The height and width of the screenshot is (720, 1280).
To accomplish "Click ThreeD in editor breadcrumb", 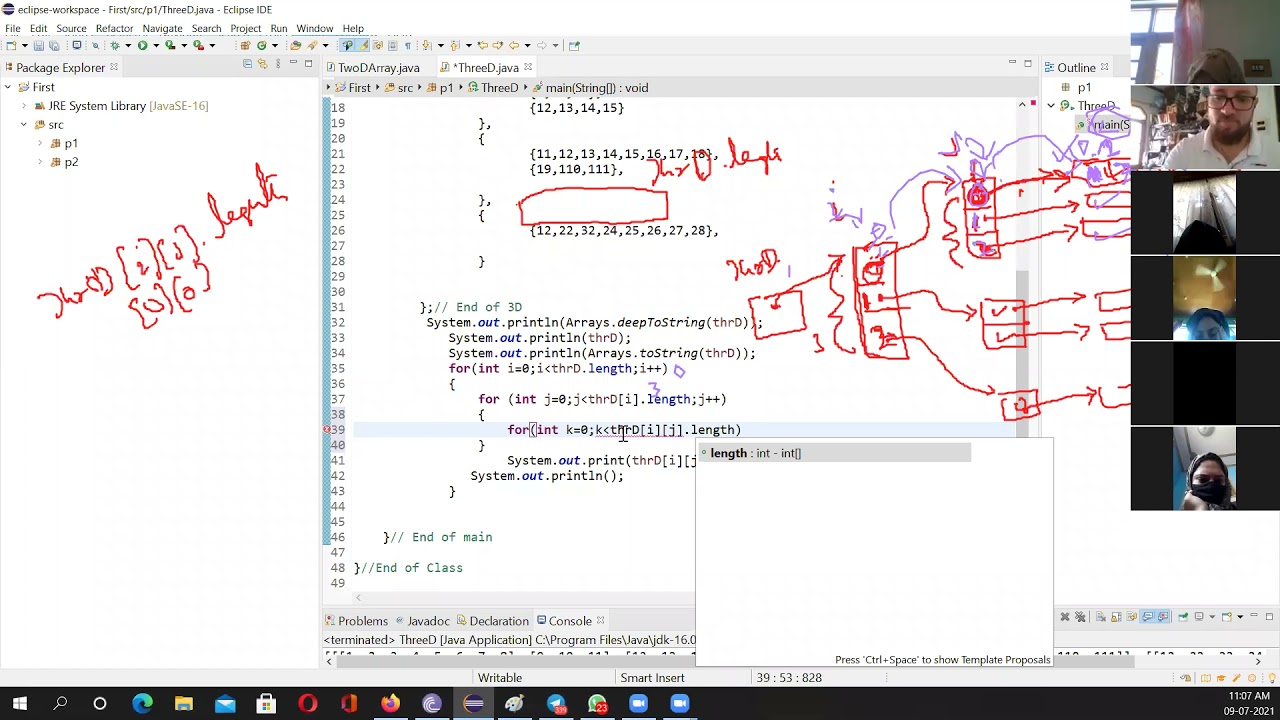I will (x=499, y=88).
